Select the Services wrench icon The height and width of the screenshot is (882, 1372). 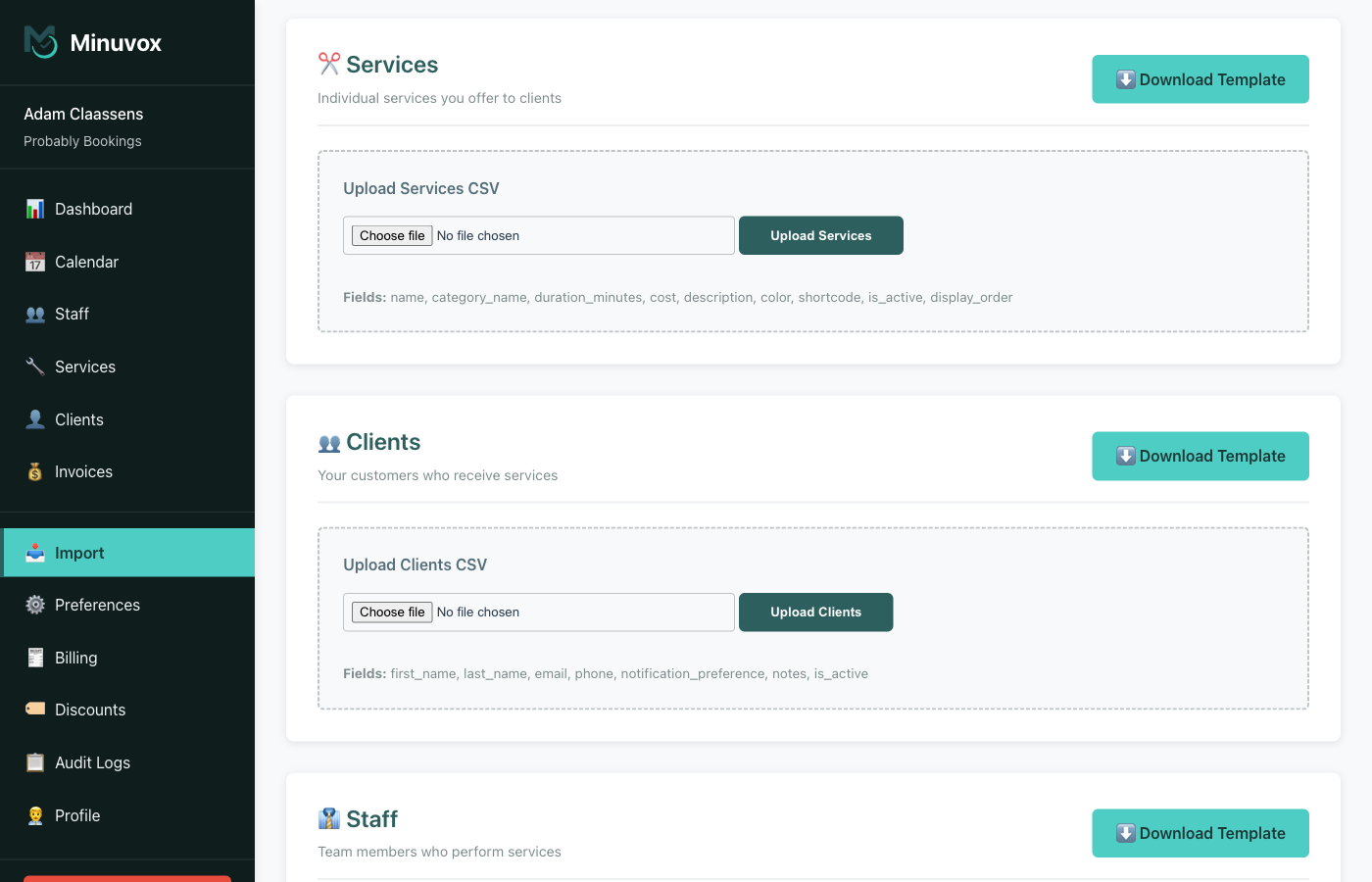pos(34,367)
